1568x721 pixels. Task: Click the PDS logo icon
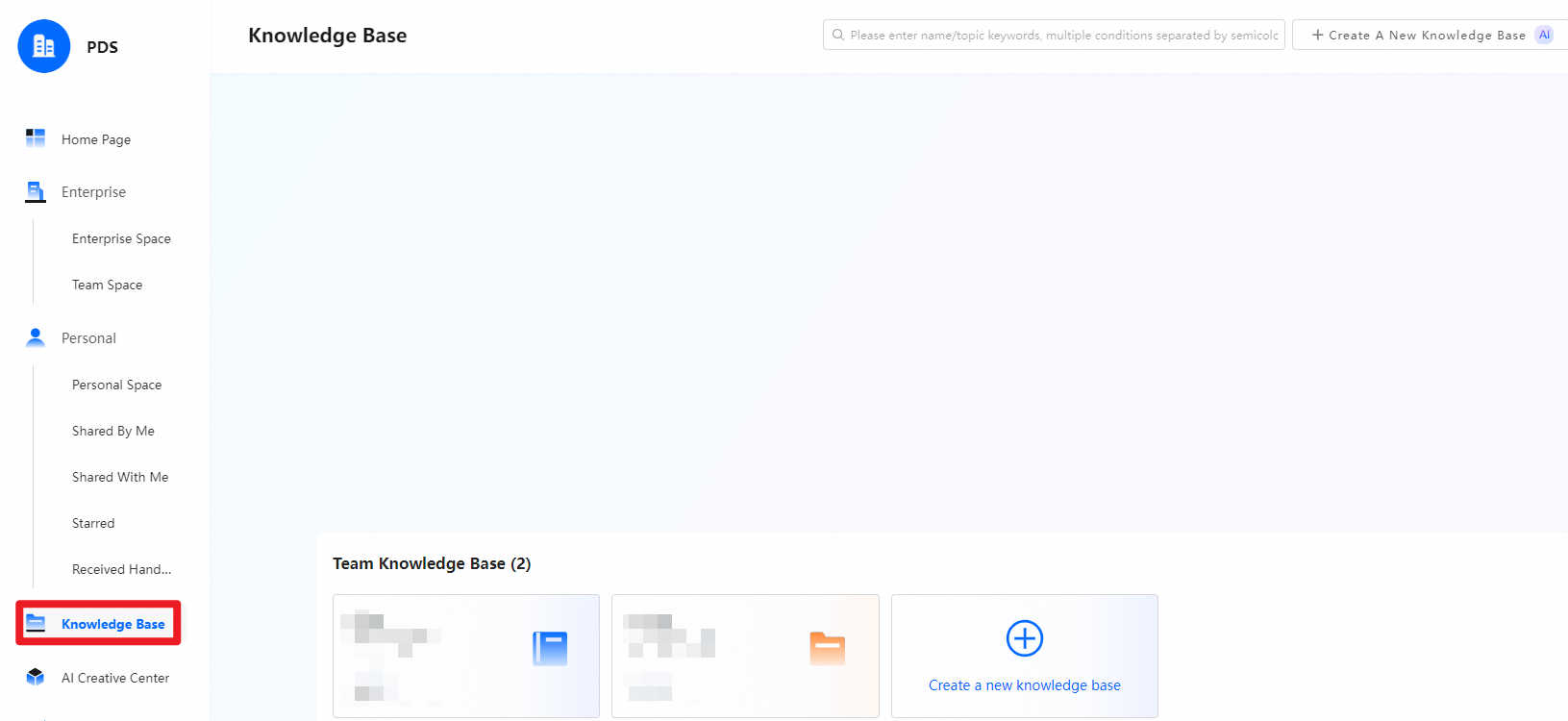pyautogui.click(x=44, y=46)
